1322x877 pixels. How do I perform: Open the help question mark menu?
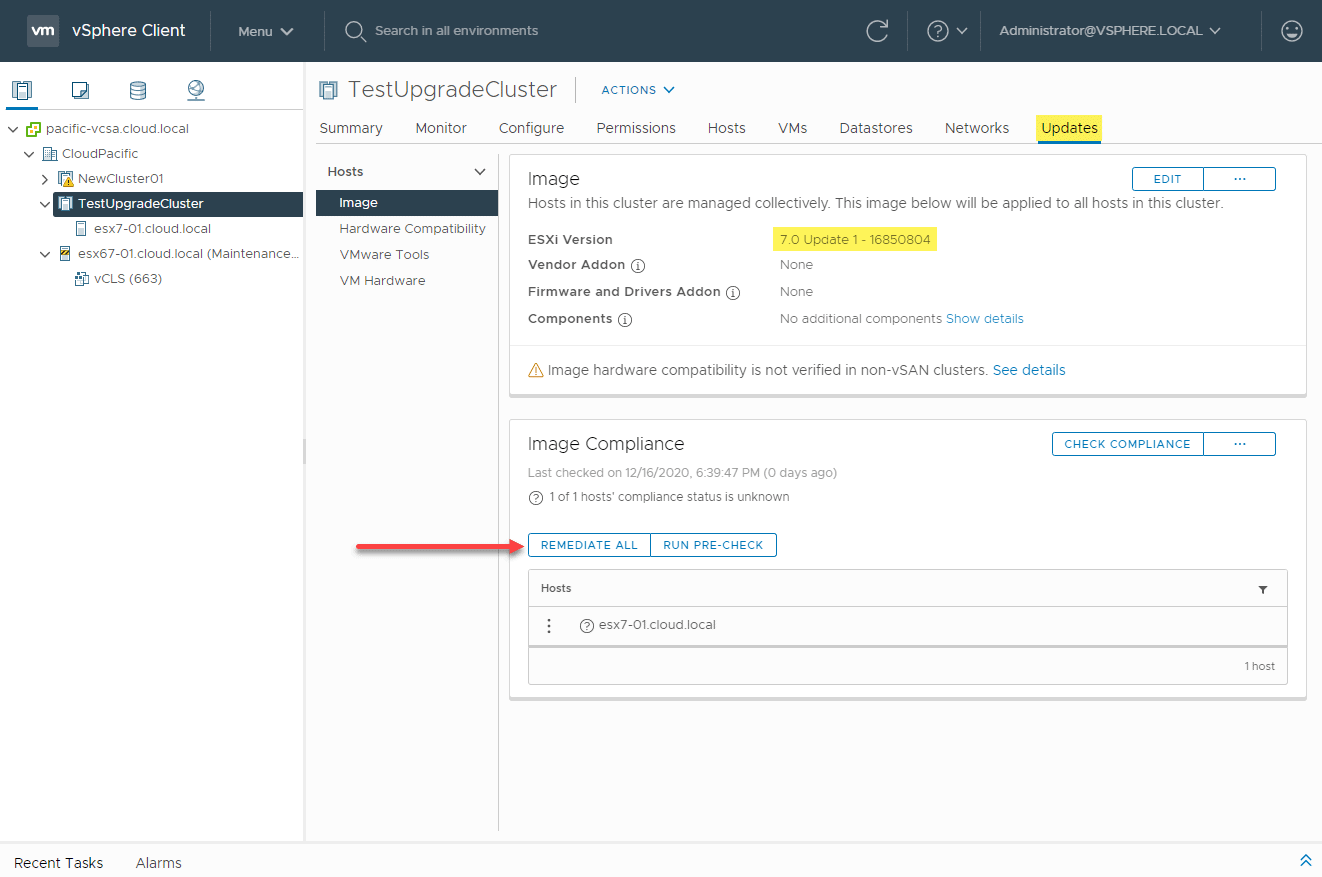(947, 31)
